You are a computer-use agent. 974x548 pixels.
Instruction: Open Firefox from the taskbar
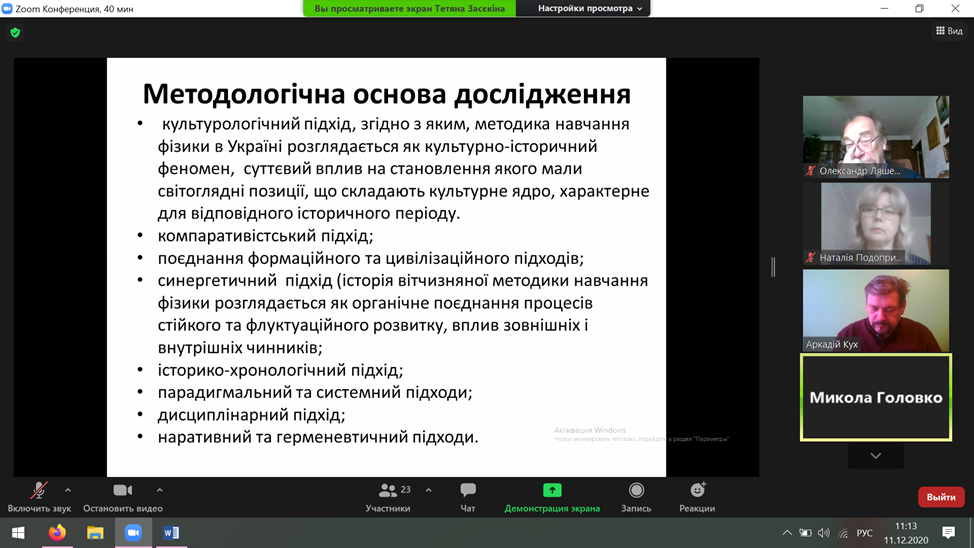pyautogui.click(x=57, y=533)
